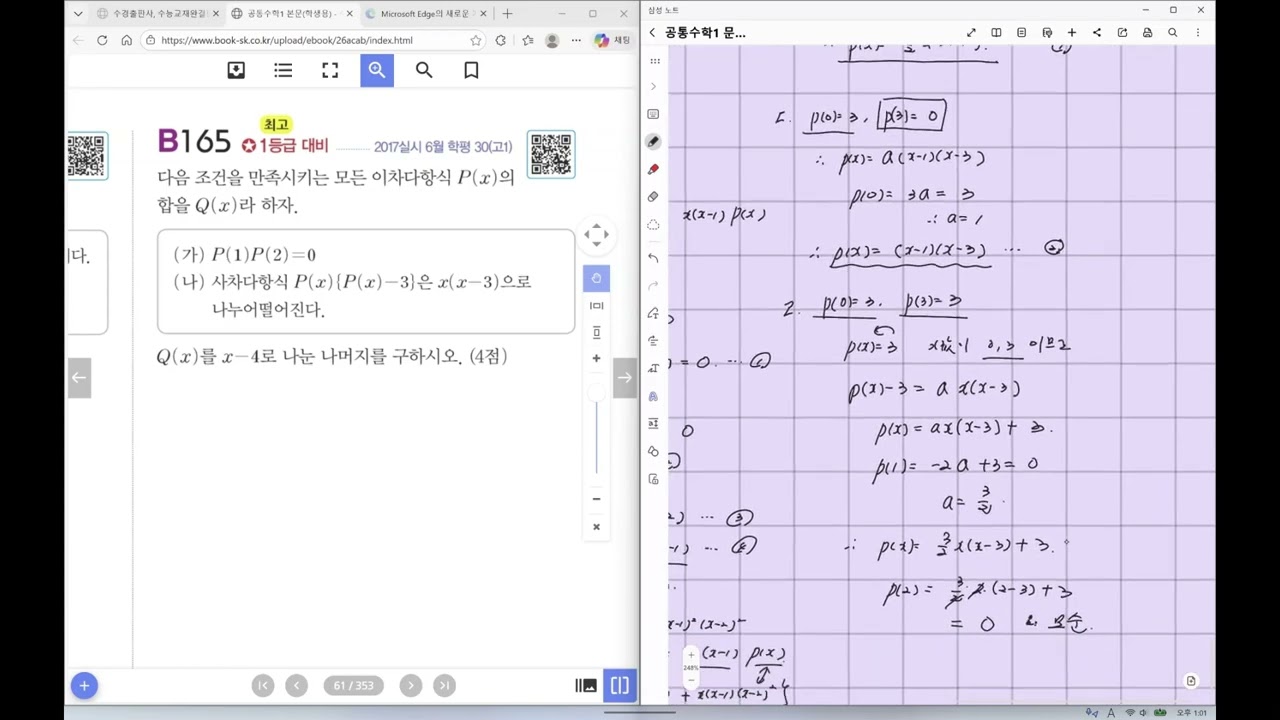This screenshot has width=1280, height=720.
Task: Jump to the first ebook page
Action: tap(263, 685)
